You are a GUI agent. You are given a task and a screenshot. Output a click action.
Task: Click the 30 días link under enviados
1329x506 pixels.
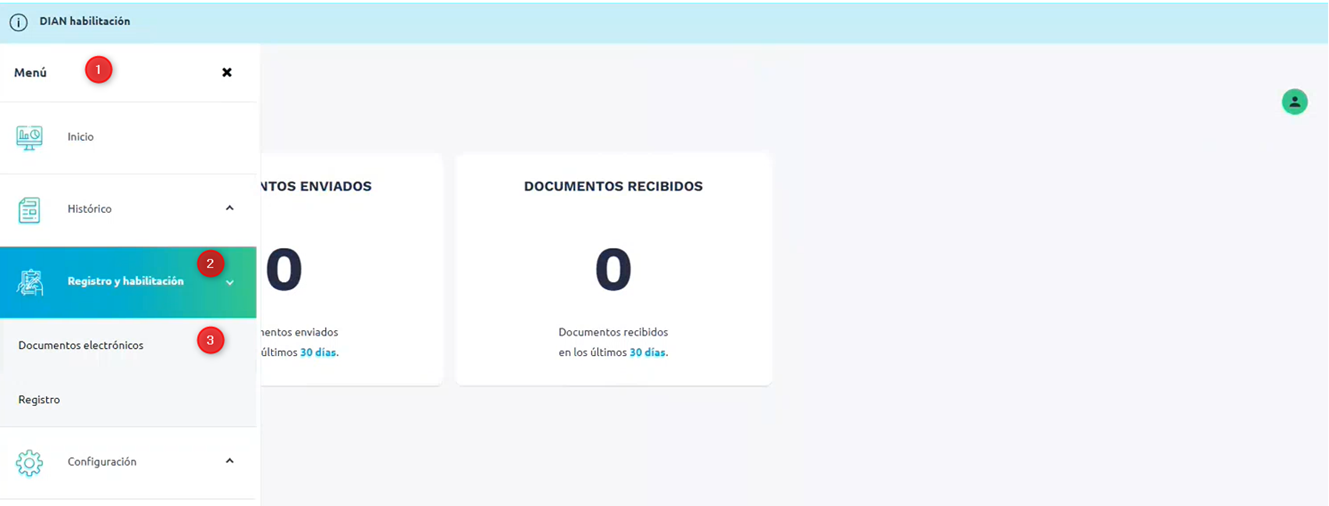click(318, 352)
